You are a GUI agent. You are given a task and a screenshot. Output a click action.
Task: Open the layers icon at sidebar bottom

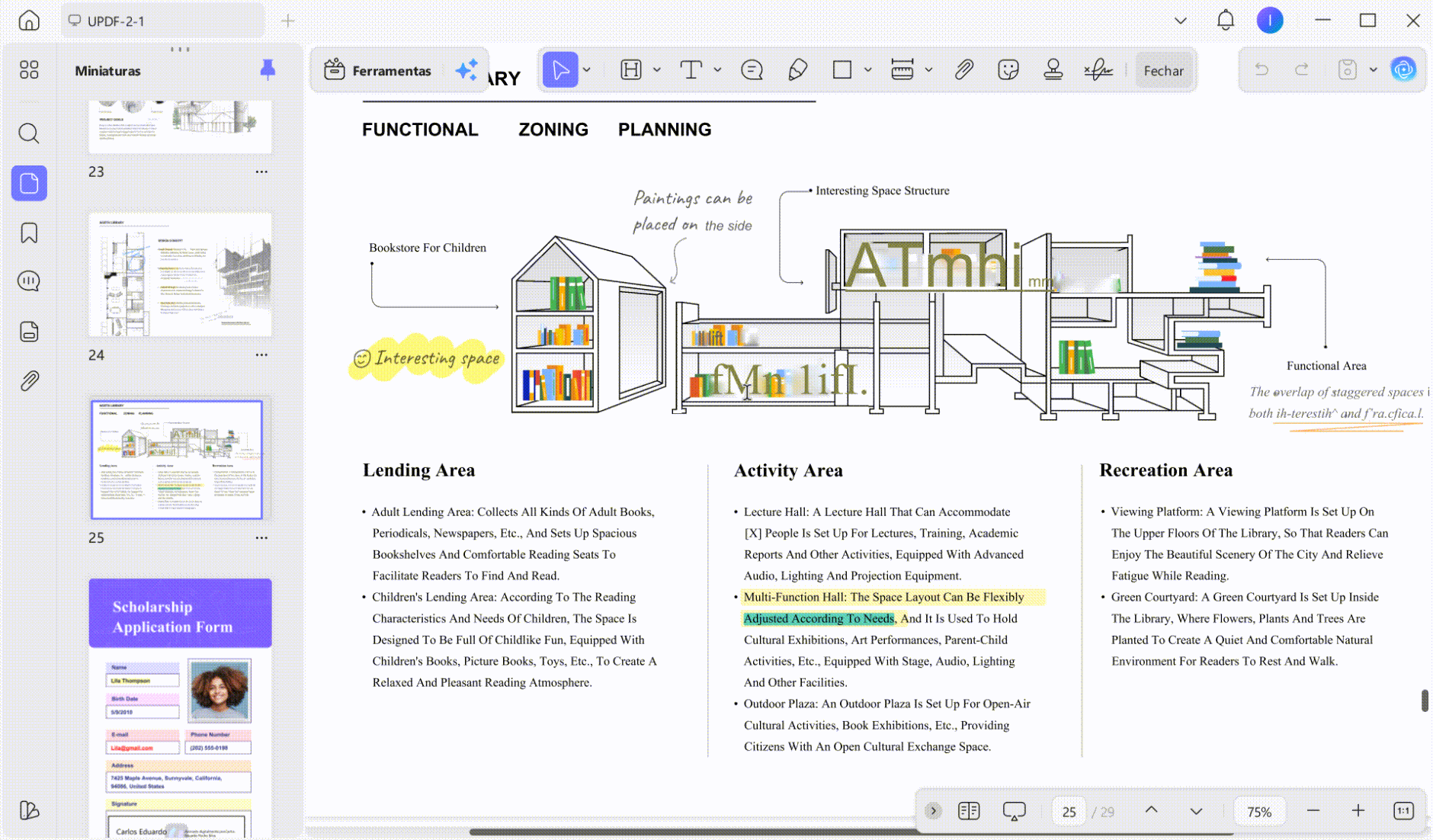pos(29,810)
